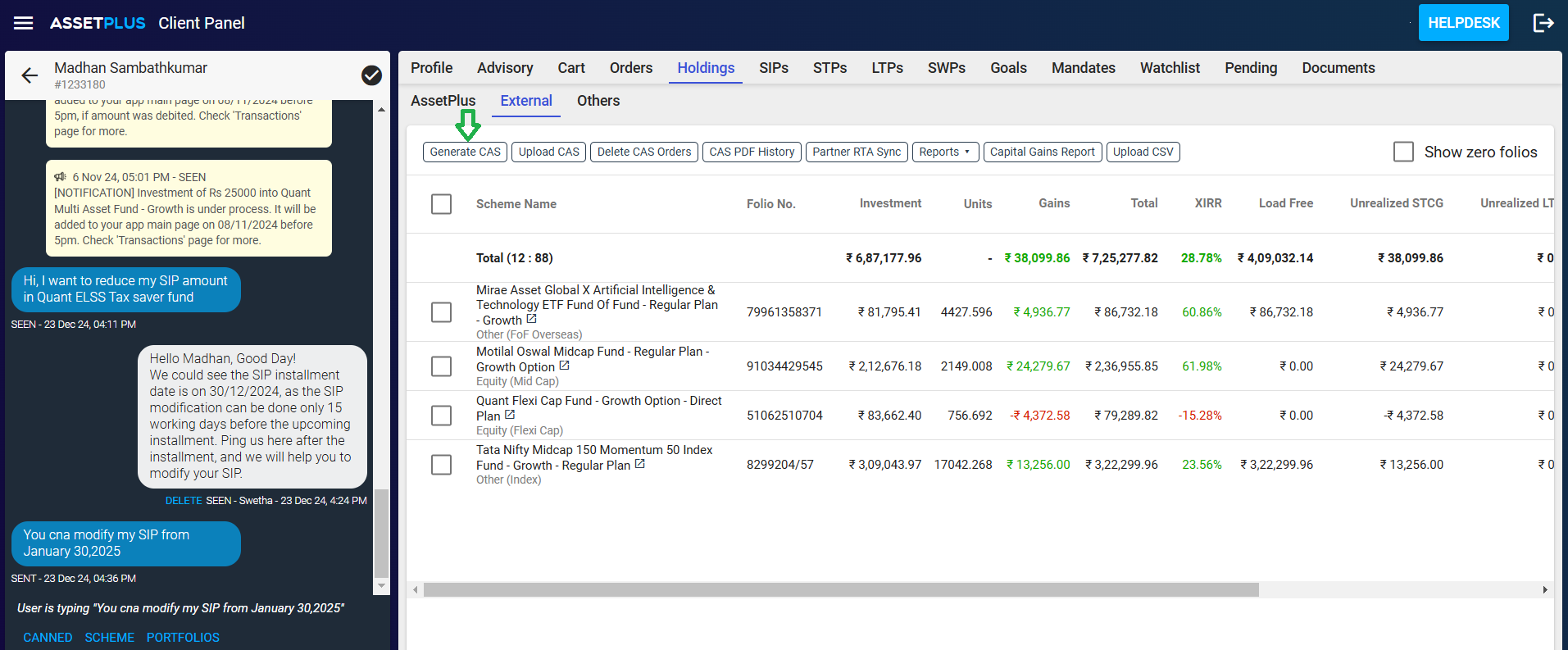The image size is (1568, 650).
Task: Open the Documents tab
Action: (1338, 68)
